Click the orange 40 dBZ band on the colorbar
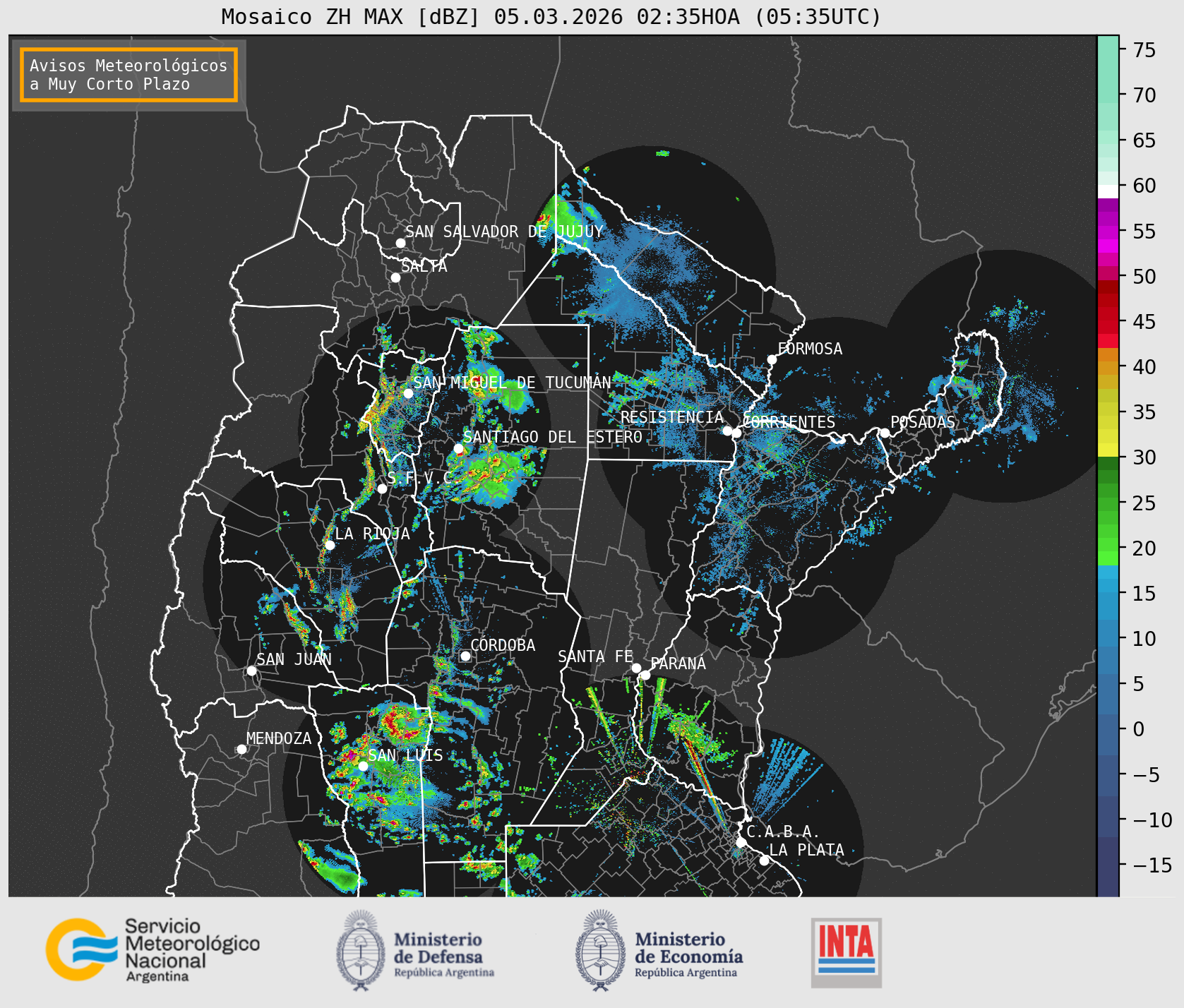 click(1108, 368)
